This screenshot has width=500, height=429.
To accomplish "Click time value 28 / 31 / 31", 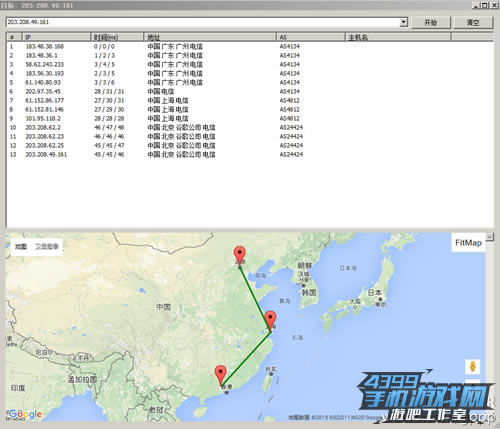I will (109, 91).
